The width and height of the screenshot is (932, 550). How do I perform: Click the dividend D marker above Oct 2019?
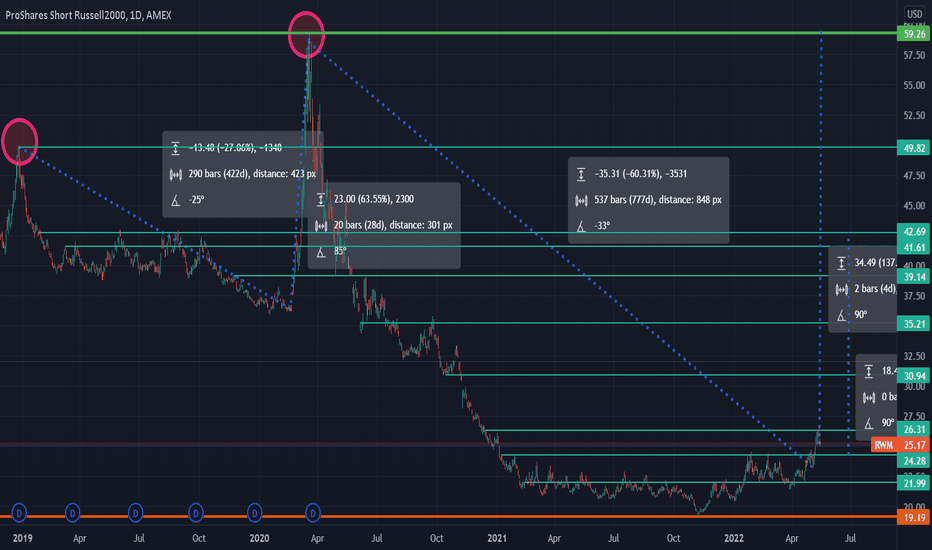click(196, 513)
